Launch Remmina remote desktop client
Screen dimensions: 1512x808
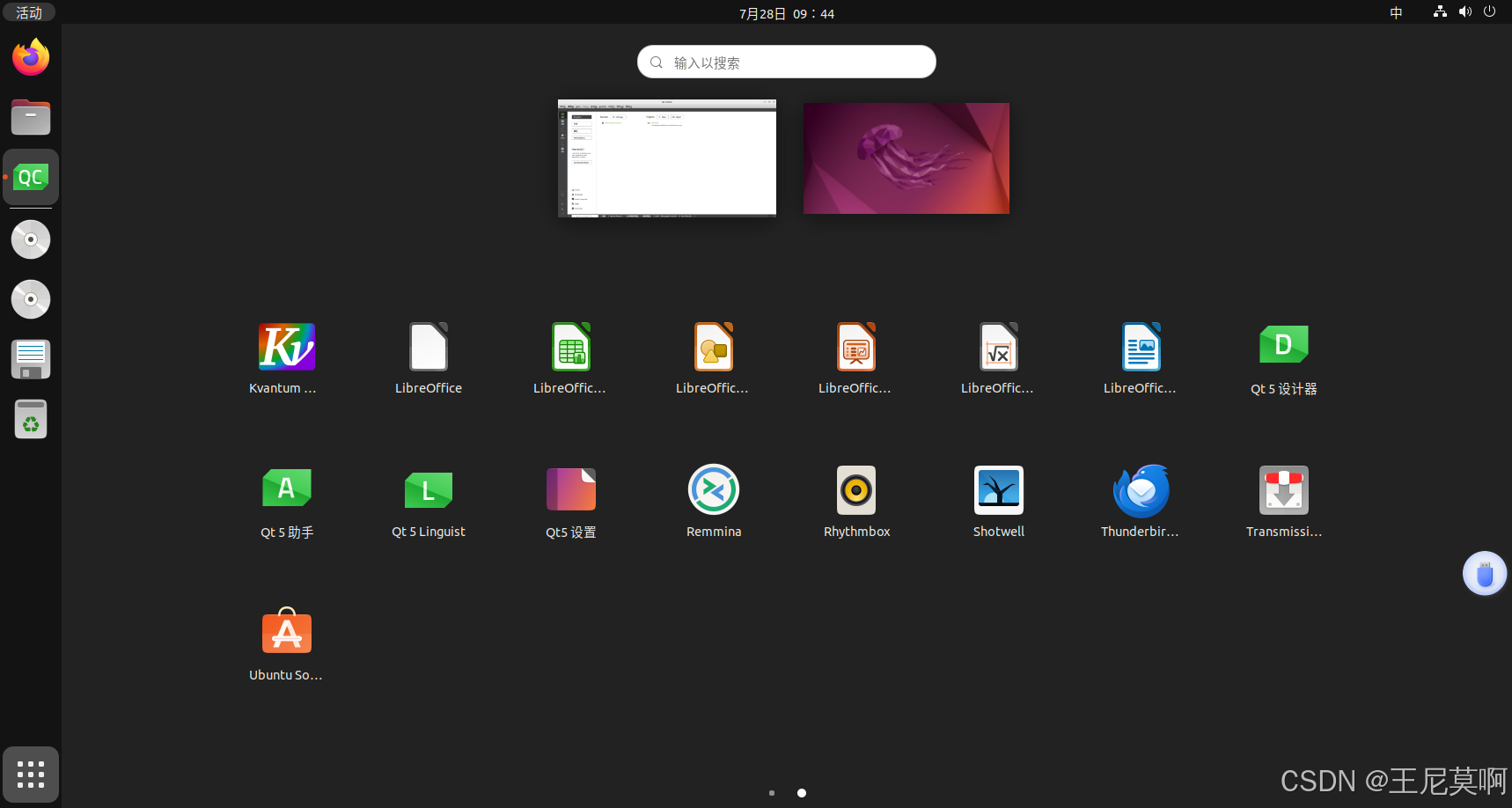pyautogui.click(x=714, y=489)
